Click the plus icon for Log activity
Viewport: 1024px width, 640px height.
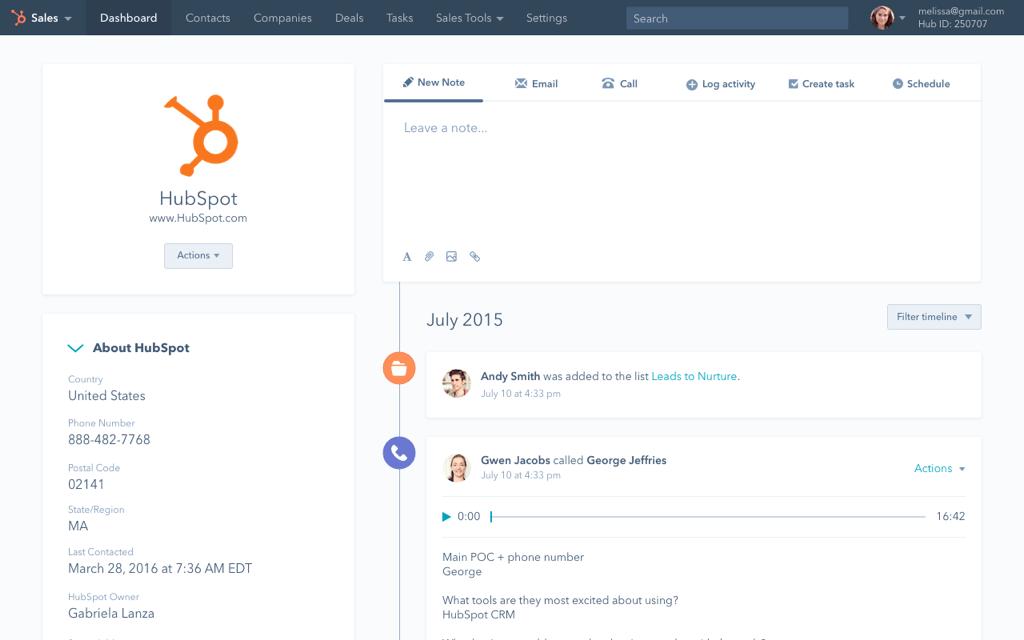point(692,84)
